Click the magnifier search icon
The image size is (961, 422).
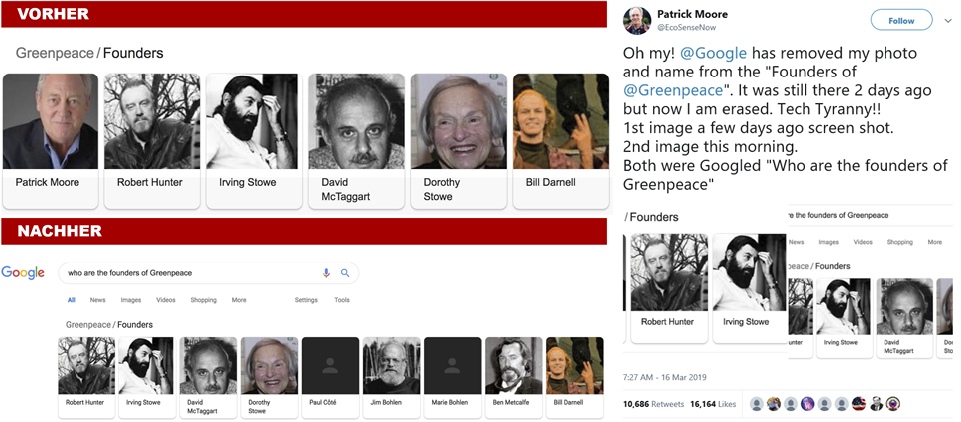(345, 273)
